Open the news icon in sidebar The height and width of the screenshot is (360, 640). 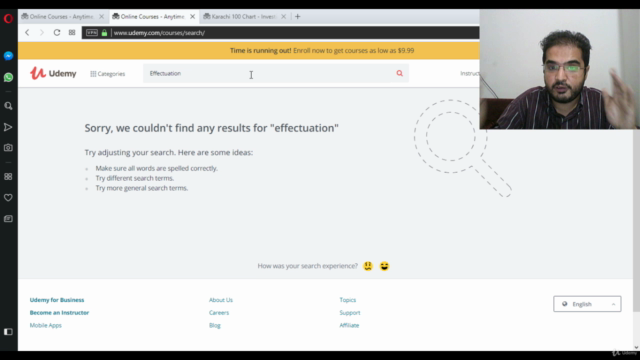click(8, 219)
